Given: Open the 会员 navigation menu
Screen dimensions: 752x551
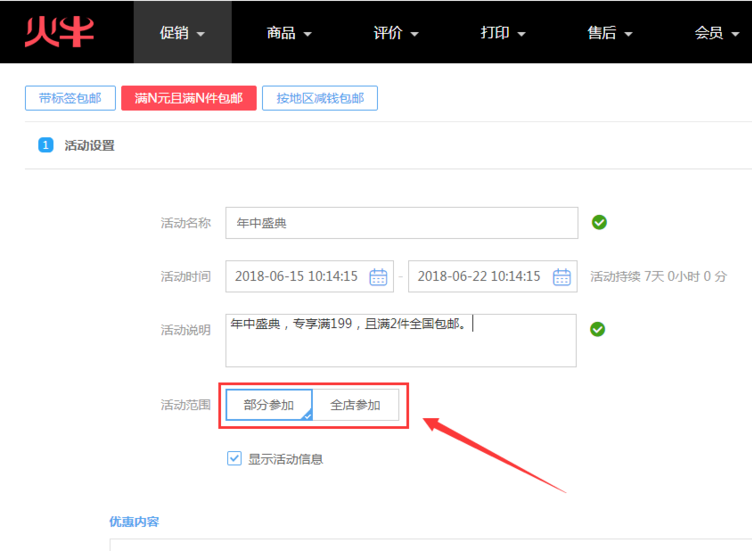Looking at the screenshot, I should click(x=717, y=32).
